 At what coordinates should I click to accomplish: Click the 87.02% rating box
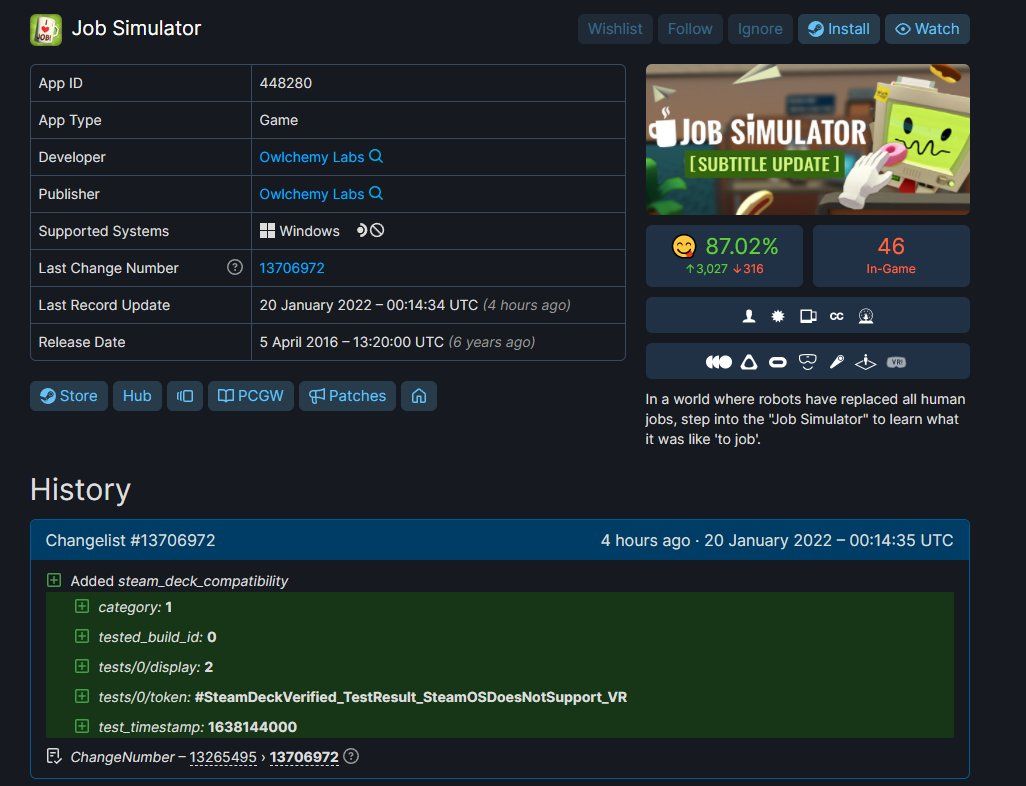coord(724,256)
